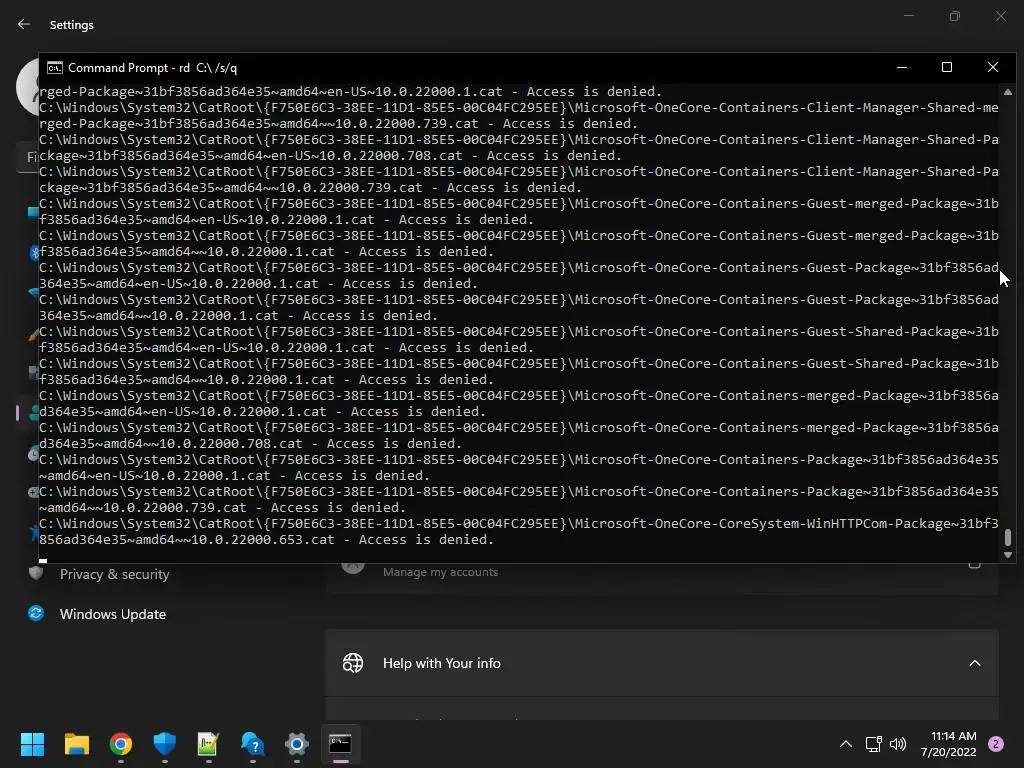Go back using the Settings back arrow
Screen dimensions: 1024x768
click(24, 24)
